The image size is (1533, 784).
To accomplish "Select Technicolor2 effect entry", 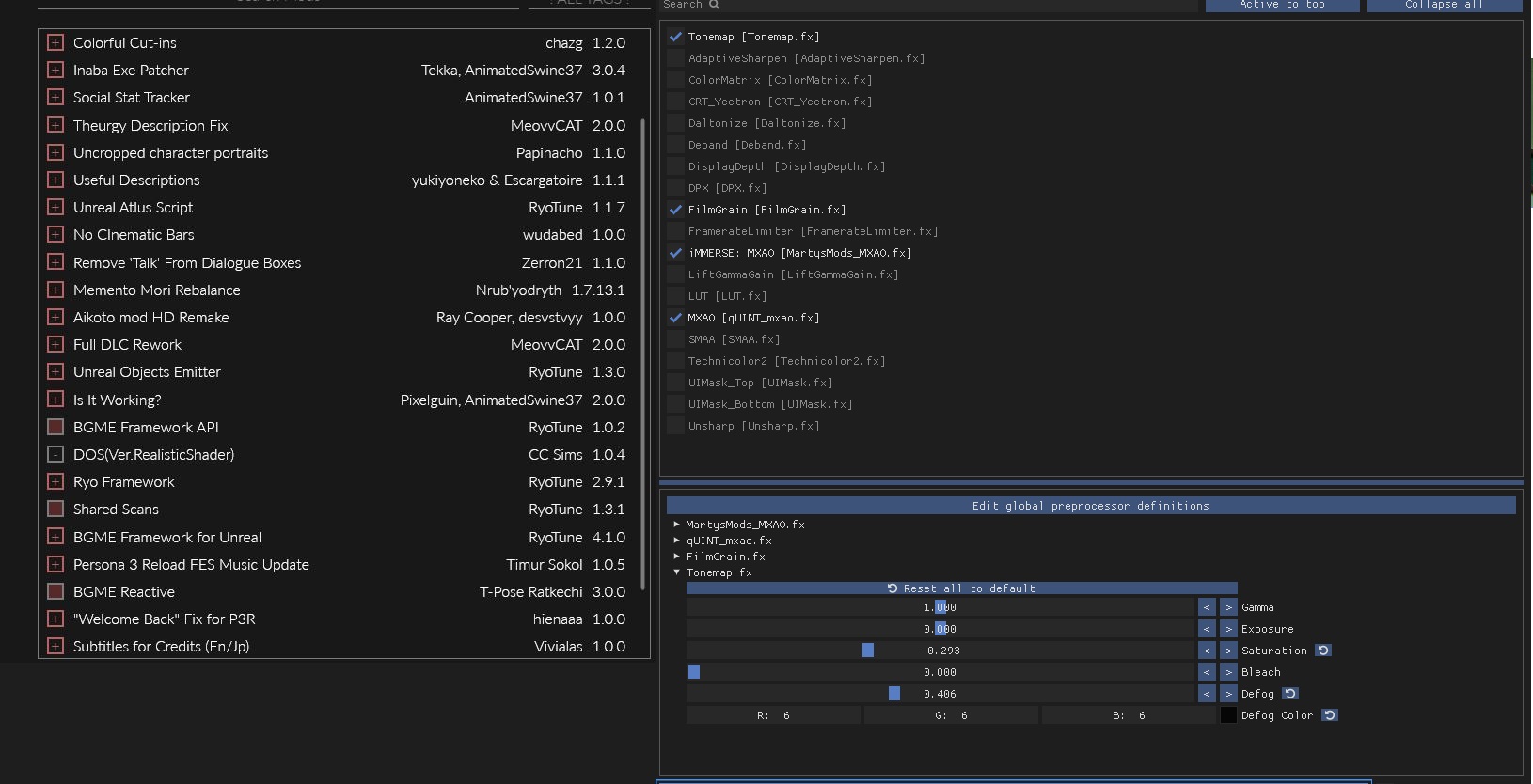I will click(x=786, y=361).
